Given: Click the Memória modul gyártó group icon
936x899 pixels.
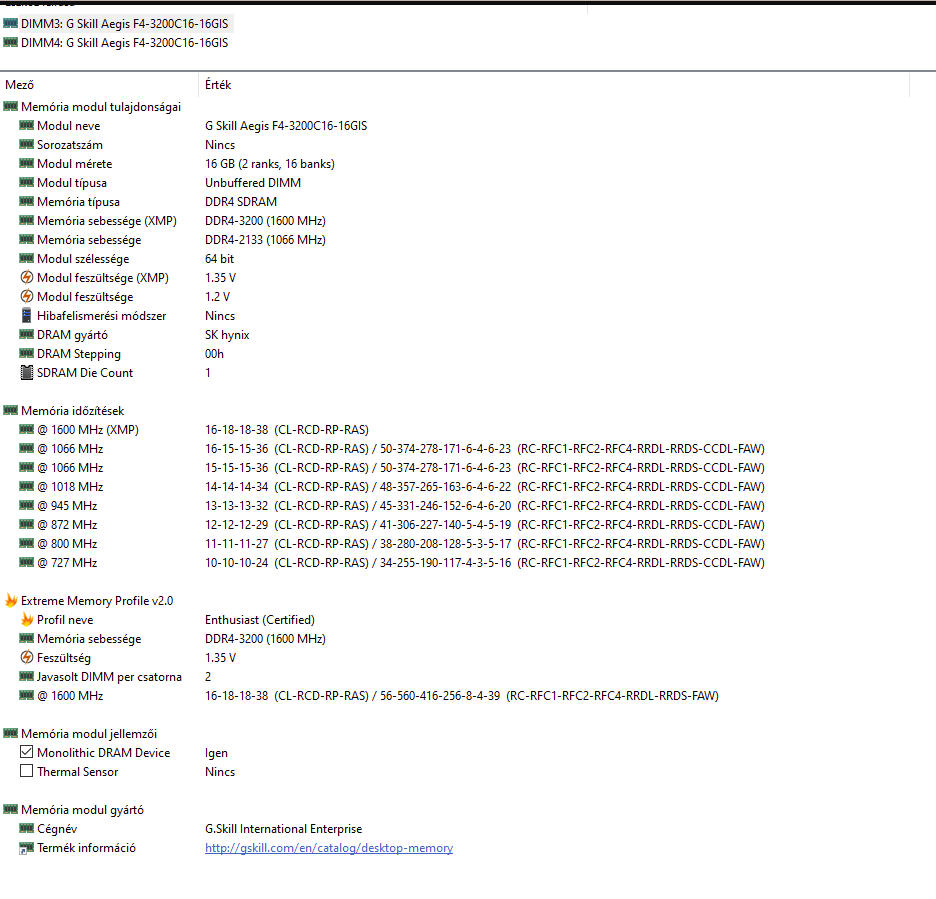Looking at the screenshot, I should 10,809.
